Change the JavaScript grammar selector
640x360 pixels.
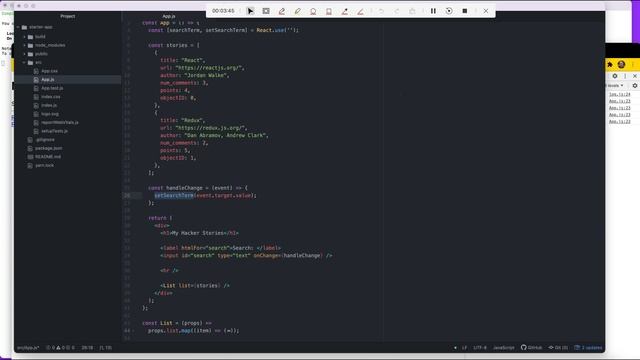click(x=504, y=348)
